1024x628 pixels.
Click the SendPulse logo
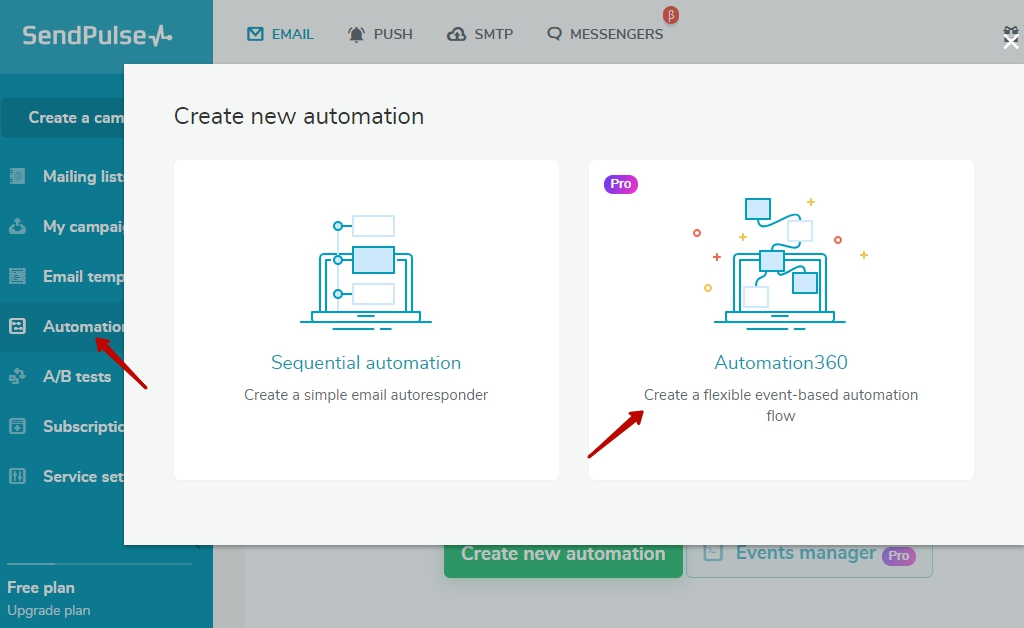click(x=97, y=35)
